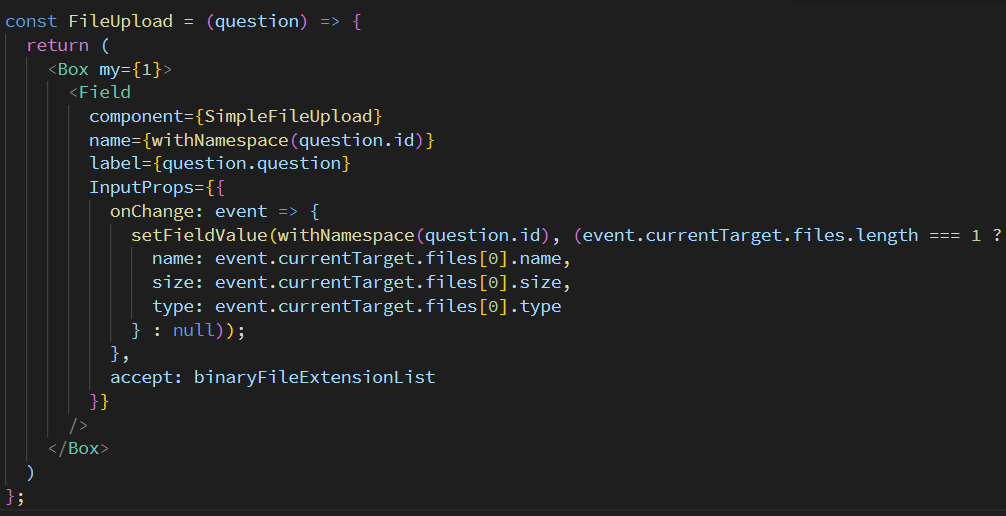The height and width of the screenshot is (516, 1006).
Task: Click the 'label' attribute name
Action: [x=115, y=164]
